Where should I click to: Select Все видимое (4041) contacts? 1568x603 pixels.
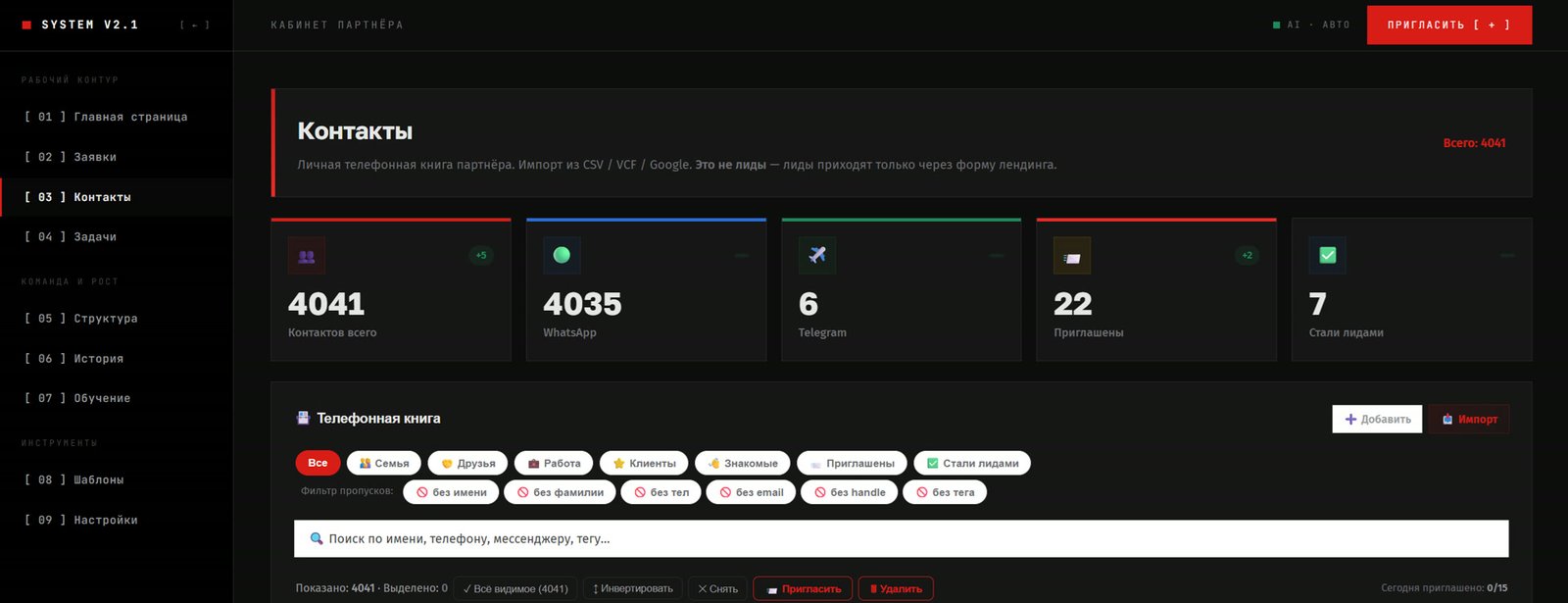(514, 588)
